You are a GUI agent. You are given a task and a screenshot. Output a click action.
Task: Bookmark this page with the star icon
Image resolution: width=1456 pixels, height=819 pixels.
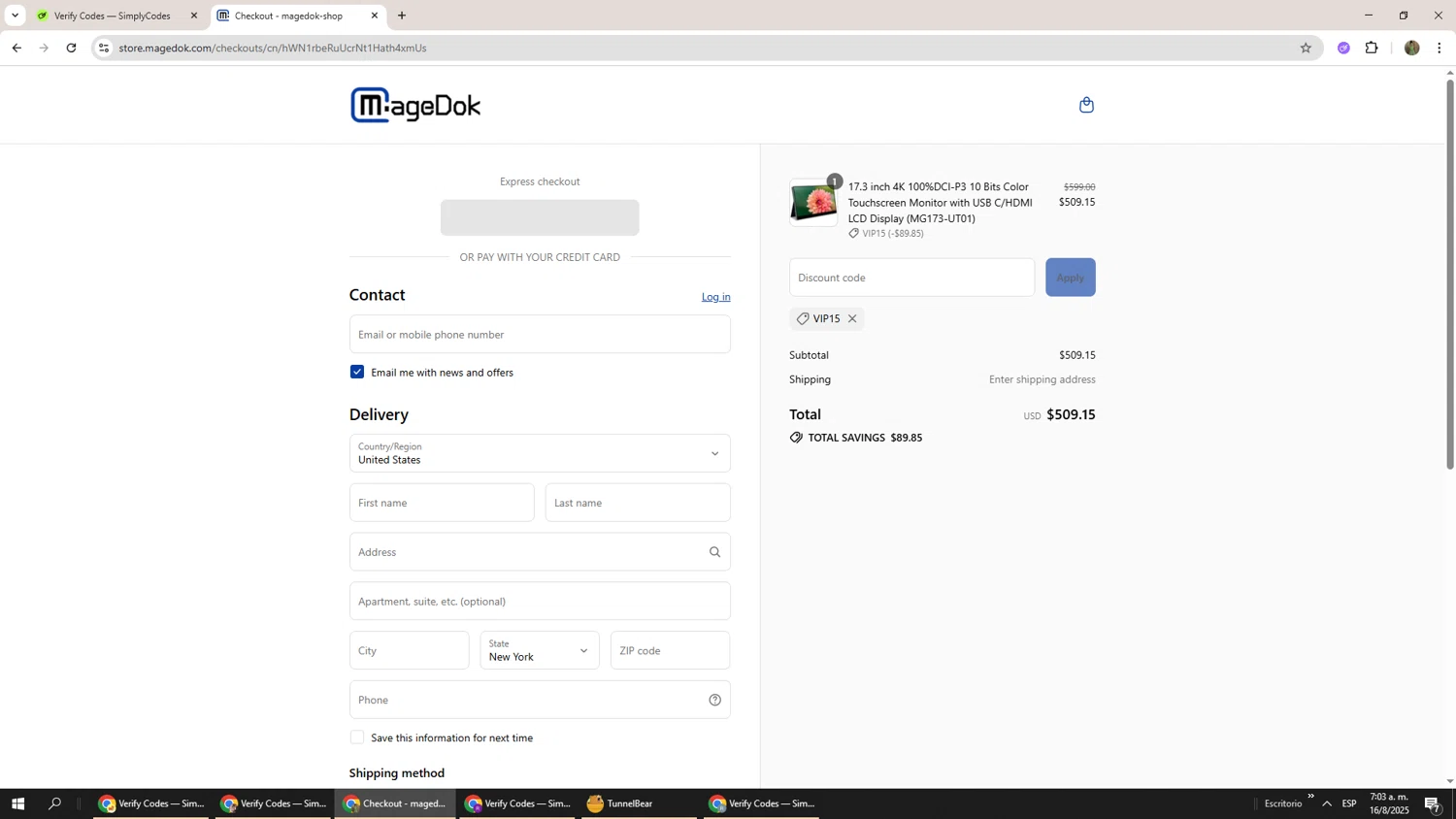tap(1306, 48)
